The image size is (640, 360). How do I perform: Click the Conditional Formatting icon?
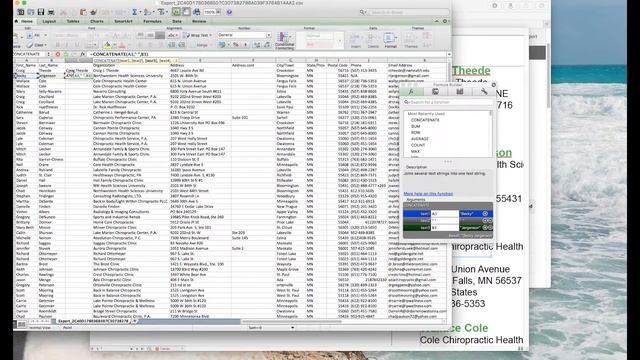point(284,40)
